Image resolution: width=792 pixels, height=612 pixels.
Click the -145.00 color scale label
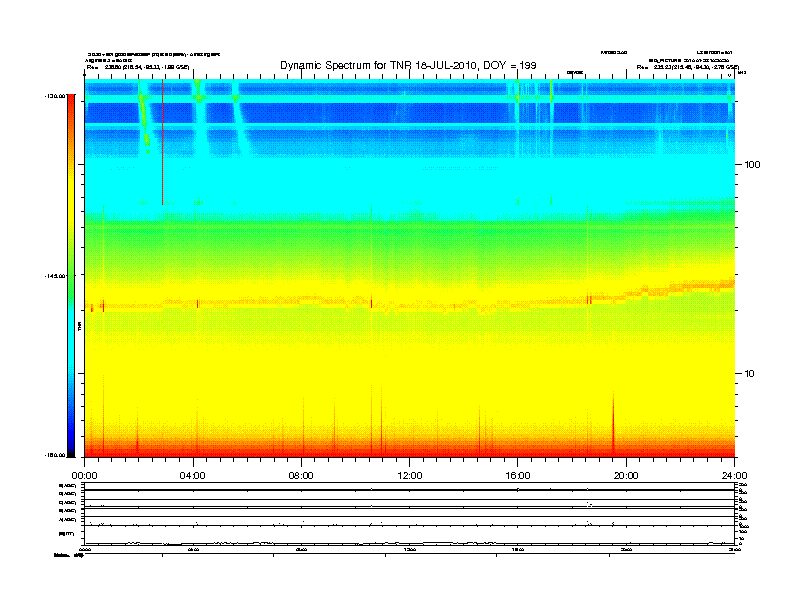pos(55,276)
